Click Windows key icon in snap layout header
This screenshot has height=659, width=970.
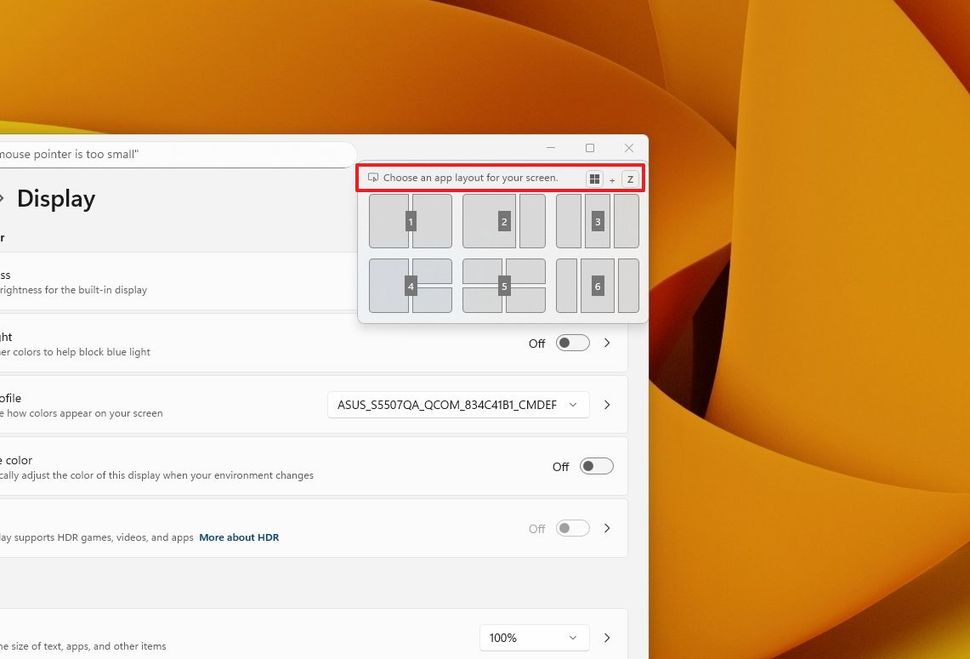[595, 179]
